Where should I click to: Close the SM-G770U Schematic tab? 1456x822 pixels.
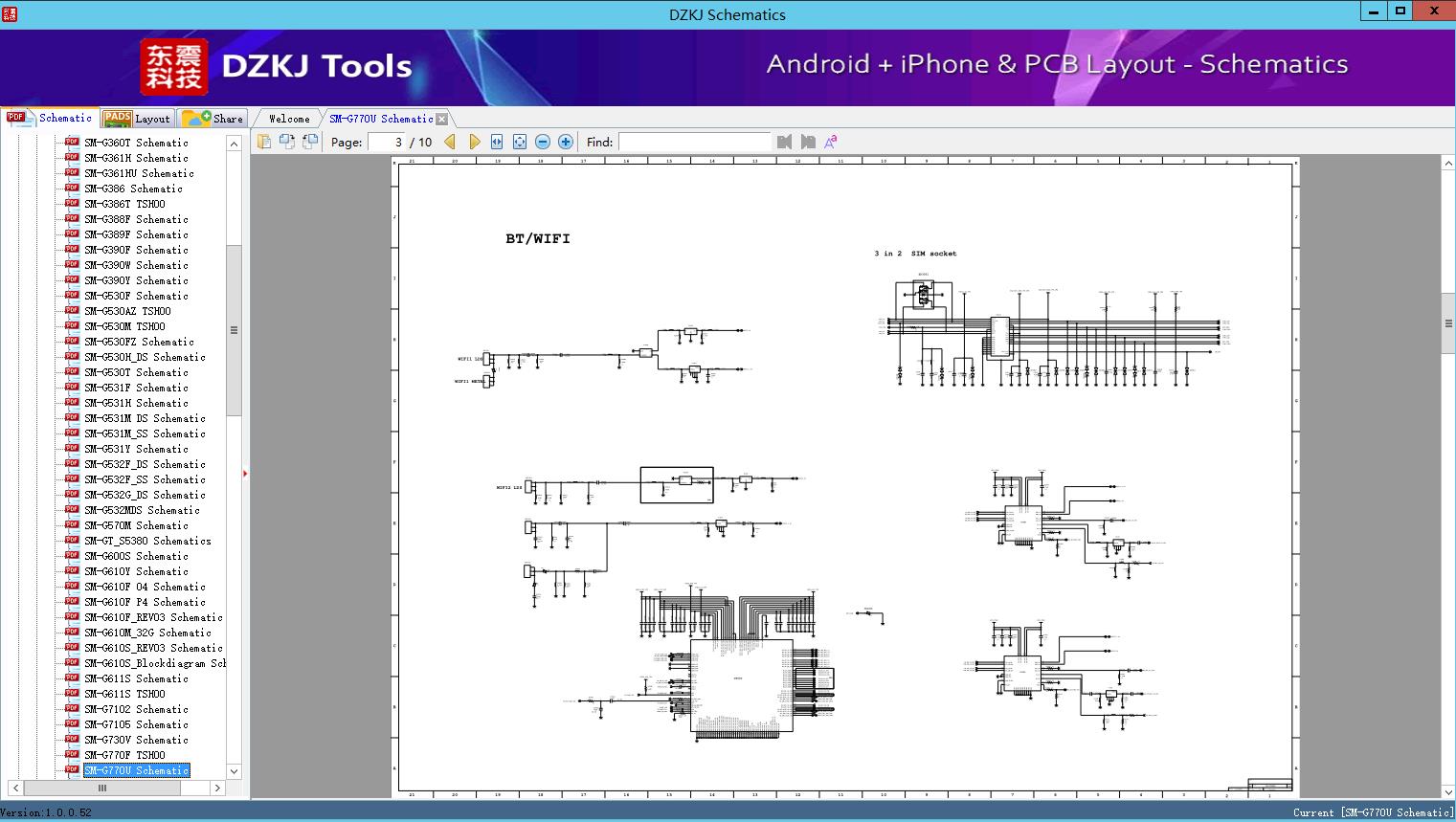coord(441,119)
